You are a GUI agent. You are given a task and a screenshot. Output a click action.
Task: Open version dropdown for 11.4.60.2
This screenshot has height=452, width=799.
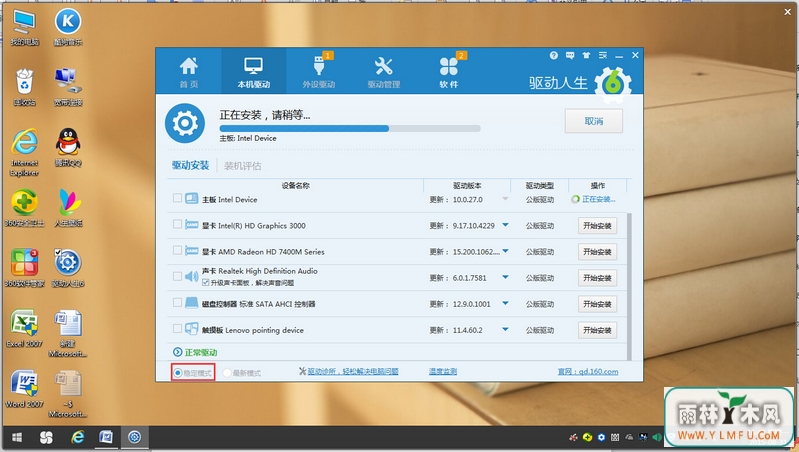(505, 329)
